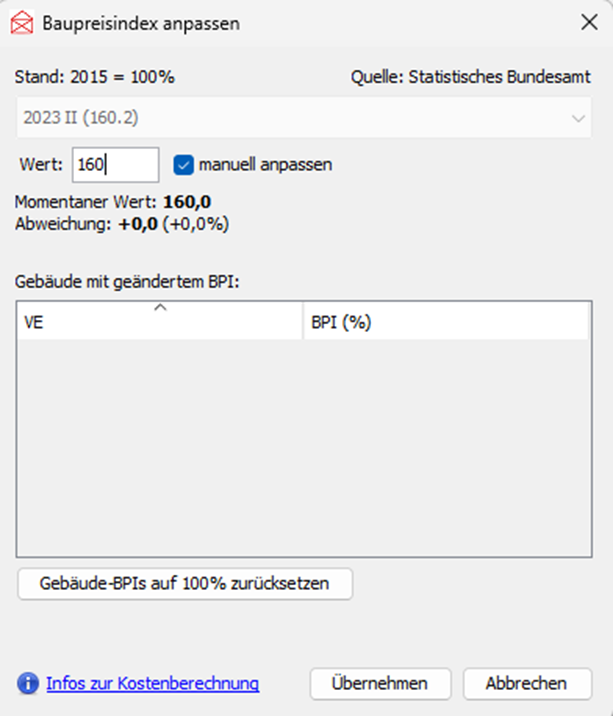
Task: Sort by the BPI (%) column header
Action: pyautogui.click(x=445, y=324)
